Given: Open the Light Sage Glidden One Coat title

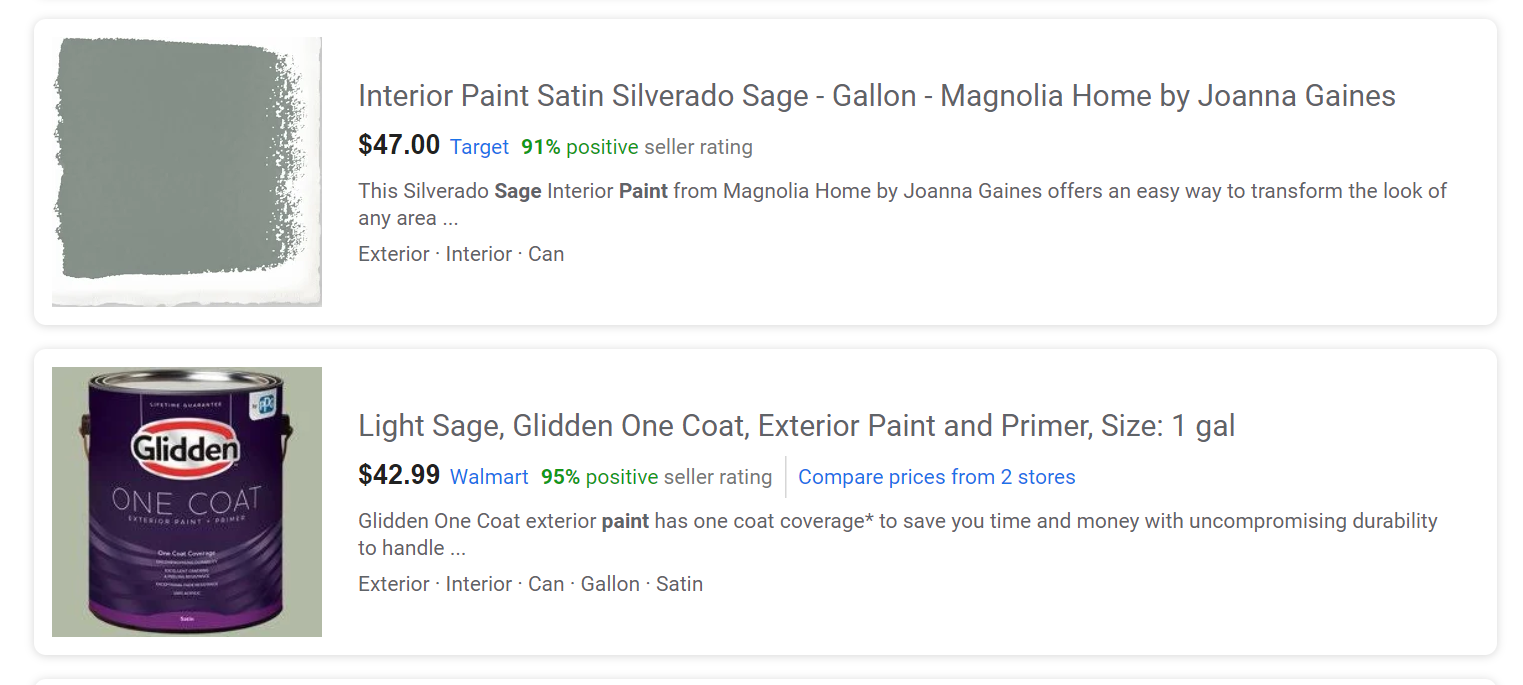Looking at the screenshot, I should [x=796, y=426].
